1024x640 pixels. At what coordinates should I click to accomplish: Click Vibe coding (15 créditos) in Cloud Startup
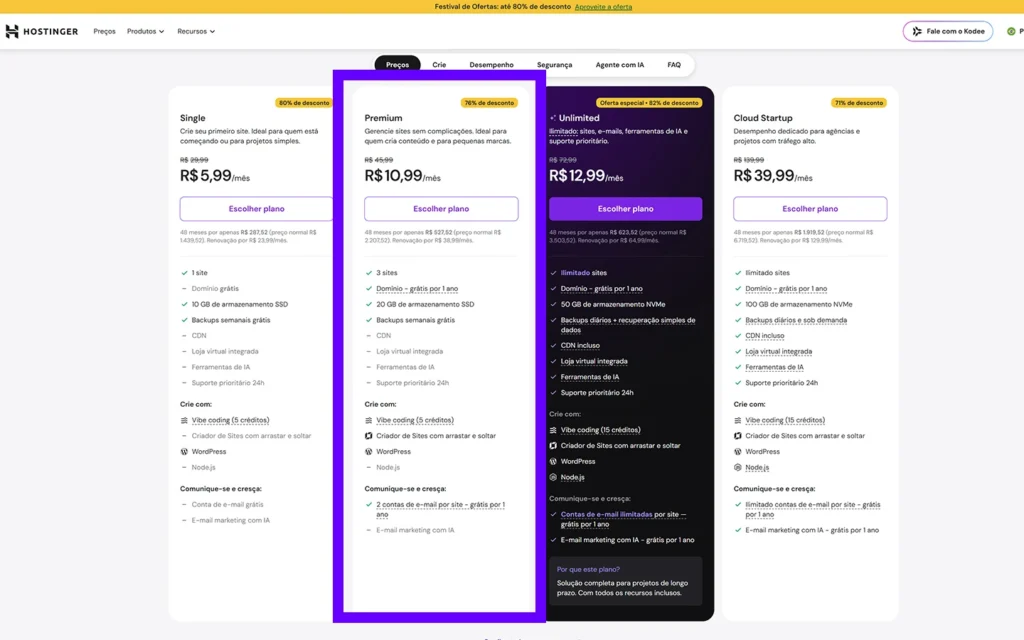[785, 421]
